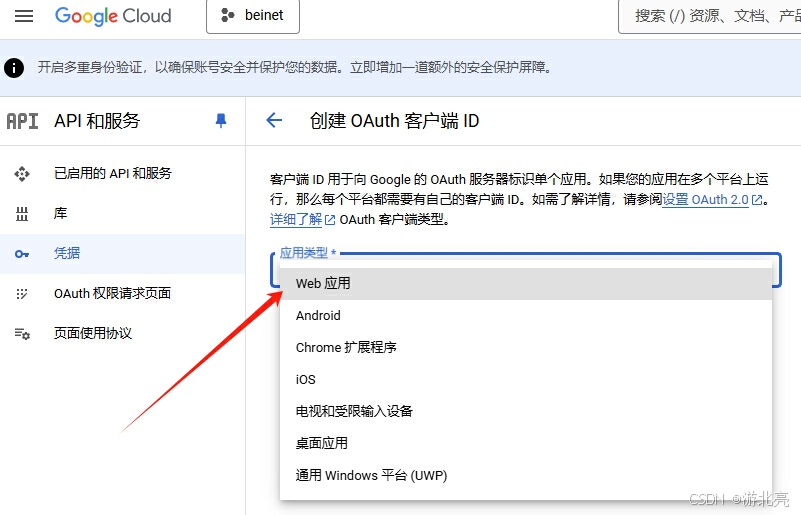801x515 pixels.
Task: Click the key icon beside 凭据
Action: click(22, 254)
